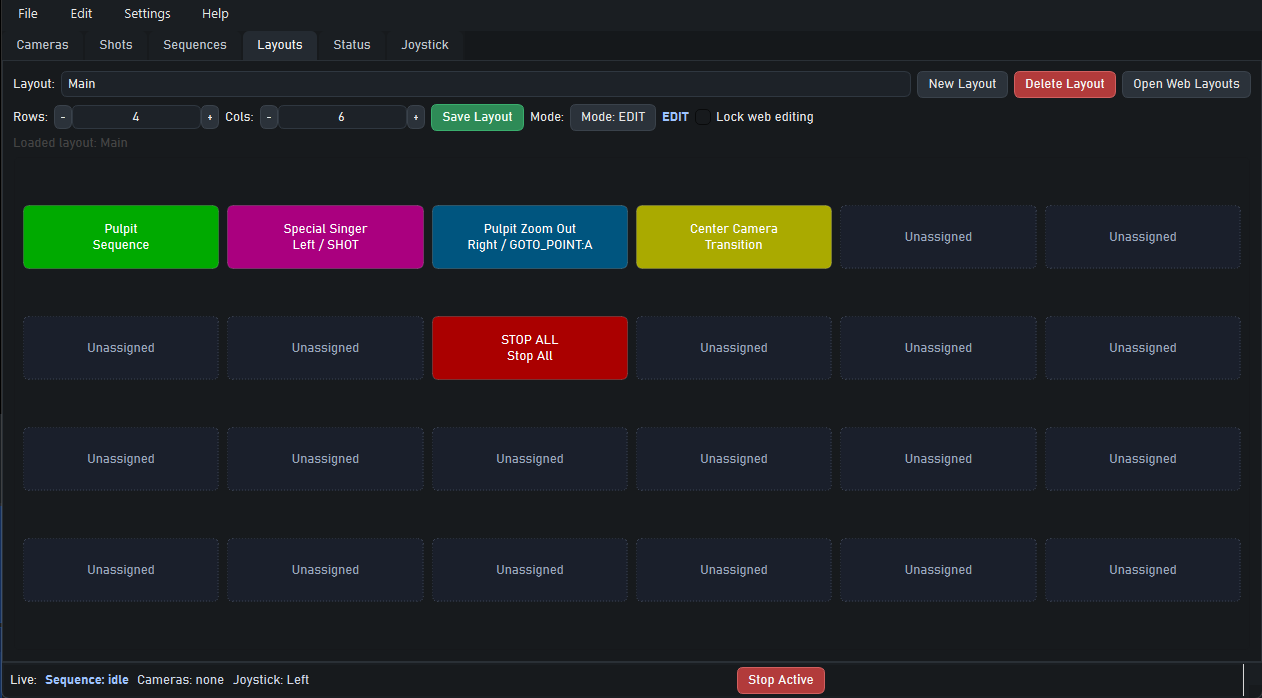Switch to the Cameras tab
The image size is (1262, 698).
(42, 45)
